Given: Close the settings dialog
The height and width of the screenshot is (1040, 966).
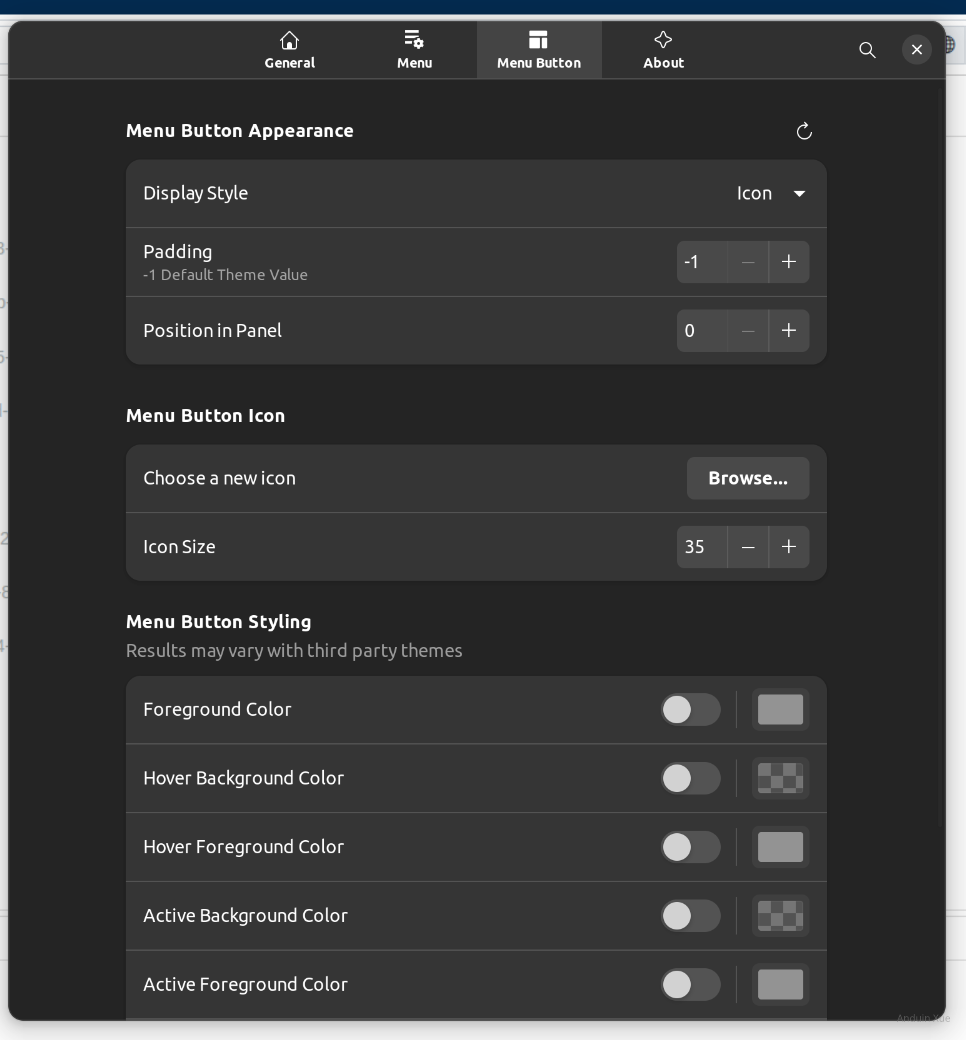Looking at the screenshot, I should click(916, 50).
